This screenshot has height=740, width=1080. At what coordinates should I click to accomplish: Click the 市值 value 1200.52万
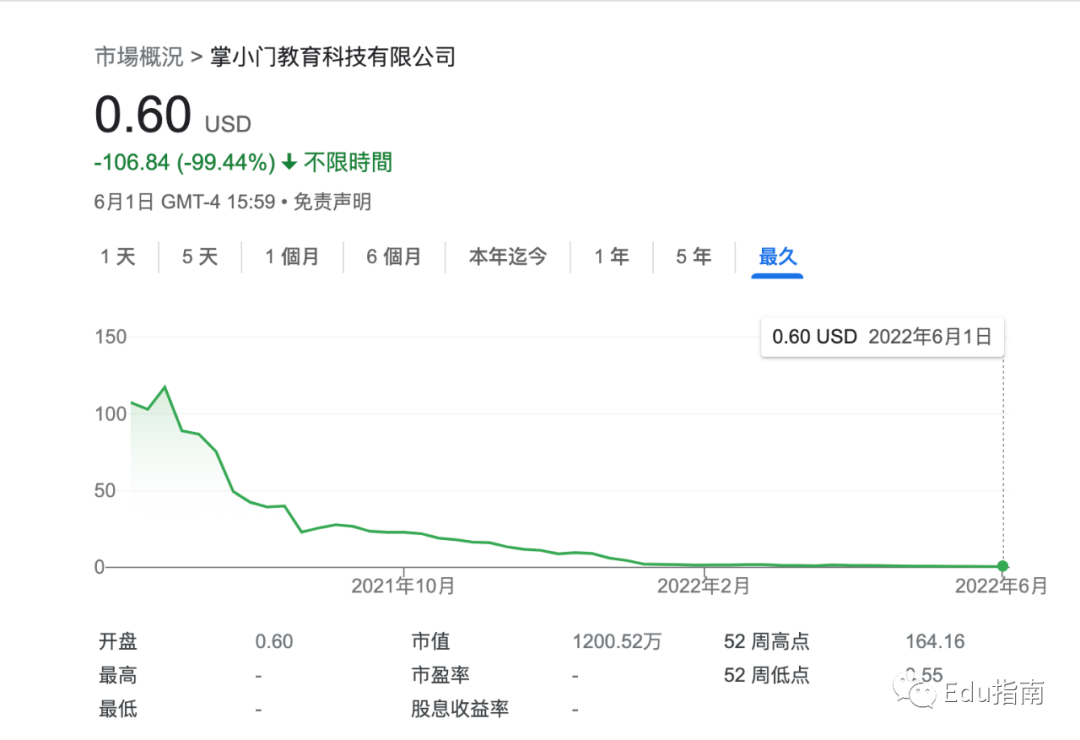(616, 641)
